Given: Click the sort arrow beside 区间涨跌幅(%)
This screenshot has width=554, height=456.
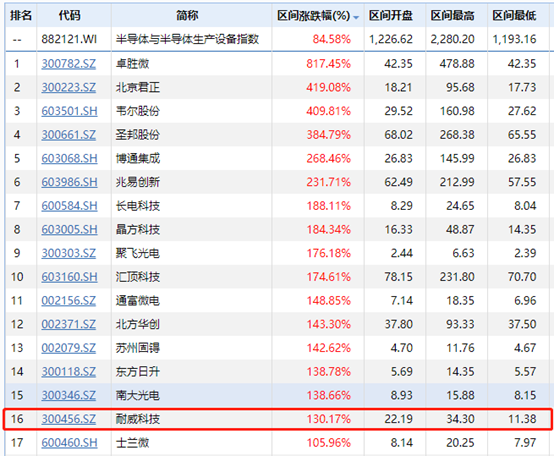Looking at the screenshot, I should click(356, 17).
